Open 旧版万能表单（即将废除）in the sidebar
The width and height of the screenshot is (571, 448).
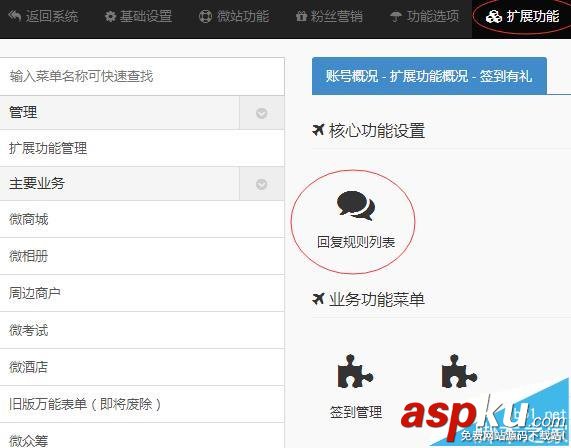(142, 404)
